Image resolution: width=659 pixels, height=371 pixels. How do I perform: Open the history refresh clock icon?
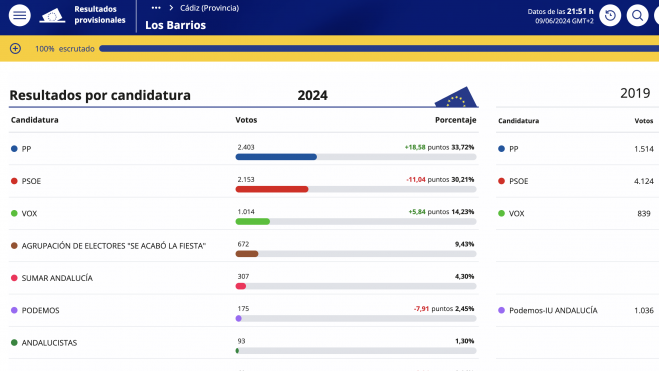tap(610, 16)
